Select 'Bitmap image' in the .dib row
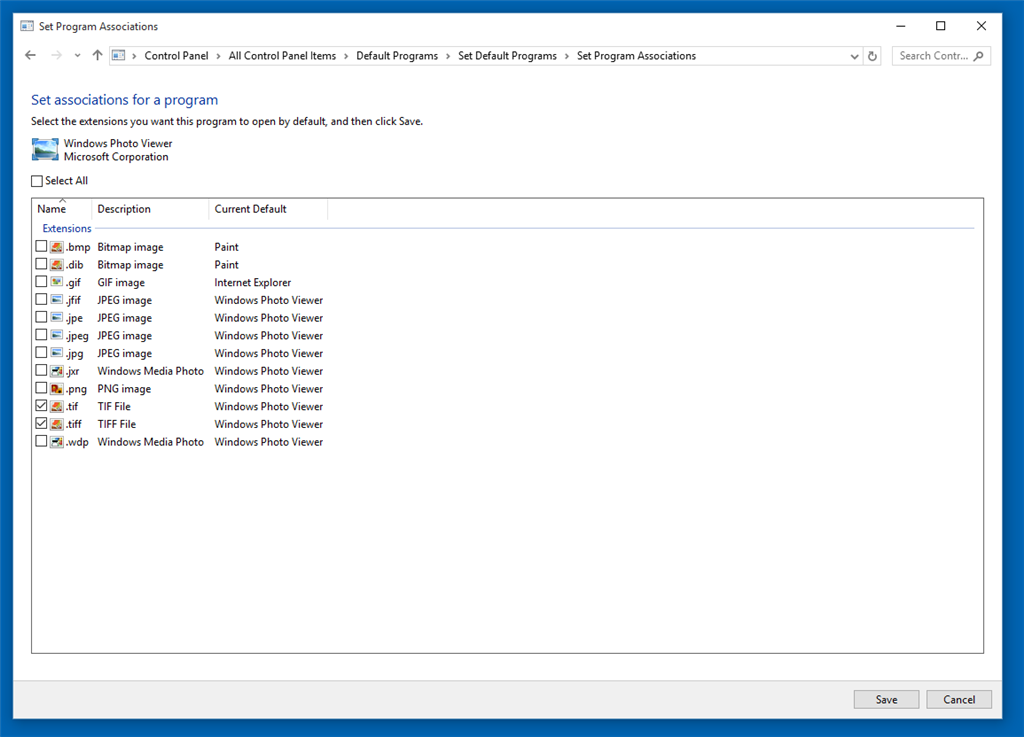 130,264
